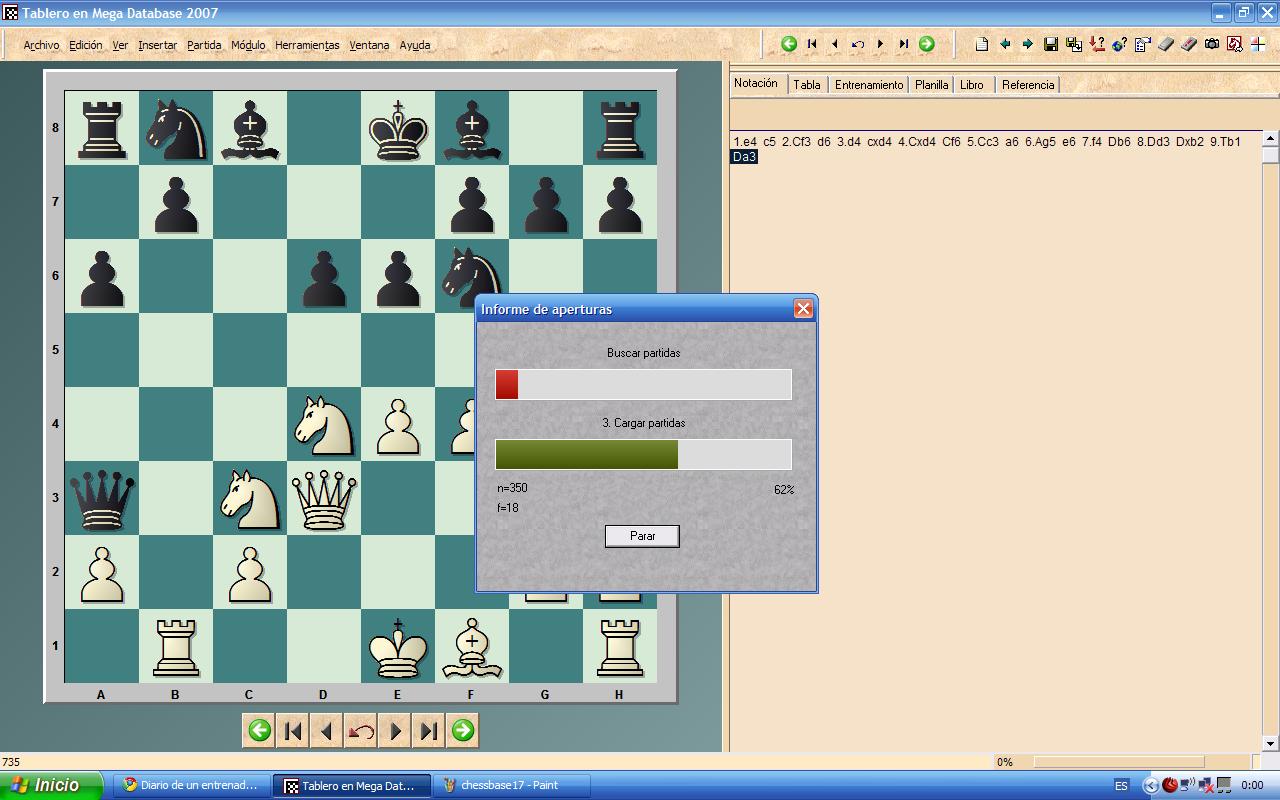Undo the move with the red curved arrow
The image size is (1280, 800).
(x=361, y=730)
